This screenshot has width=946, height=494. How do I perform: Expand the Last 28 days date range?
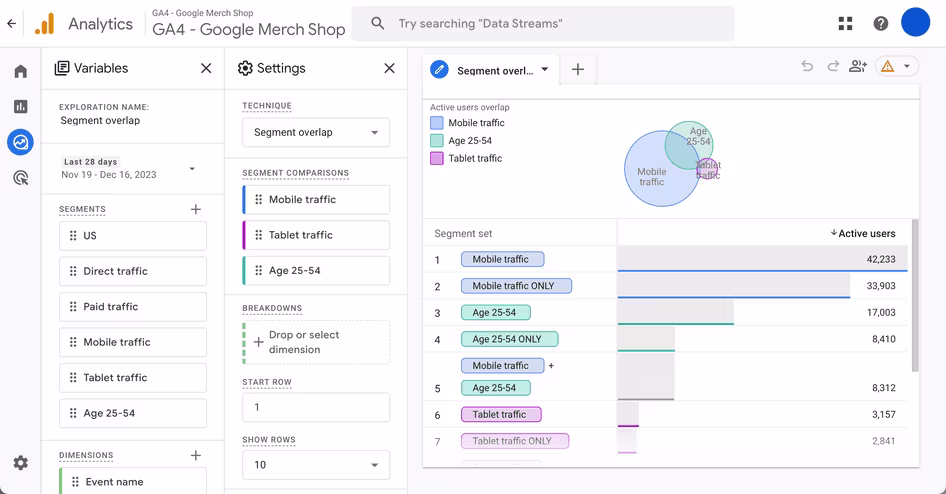[129, 168]
